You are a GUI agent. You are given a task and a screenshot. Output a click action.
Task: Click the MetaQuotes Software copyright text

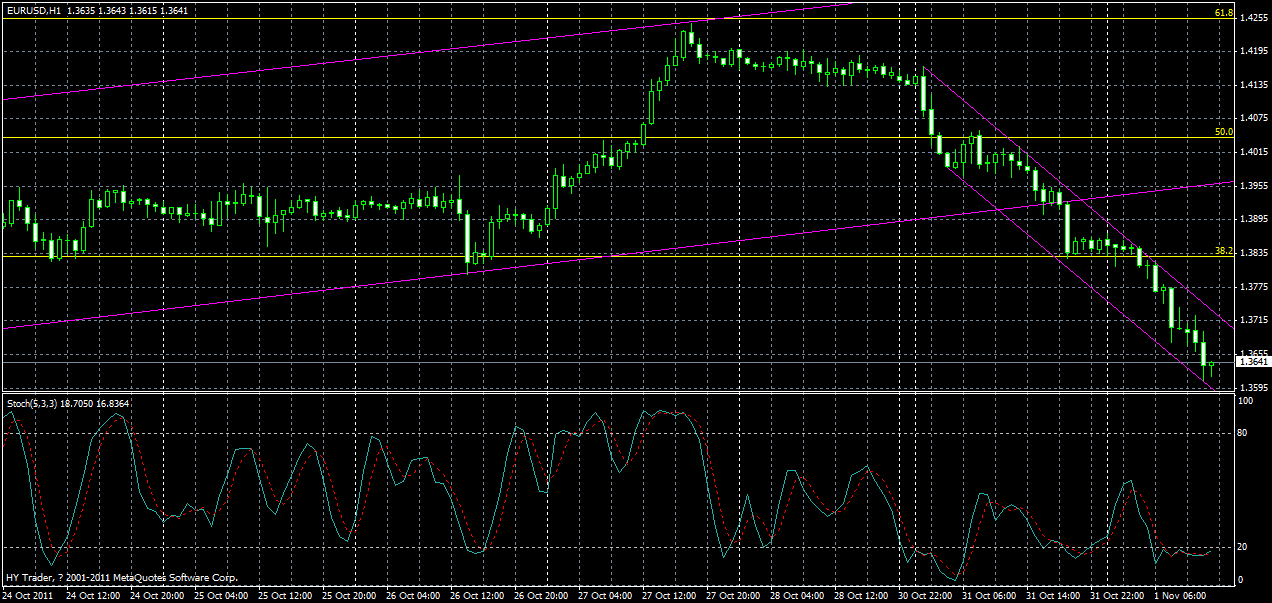tap(120, 575)
